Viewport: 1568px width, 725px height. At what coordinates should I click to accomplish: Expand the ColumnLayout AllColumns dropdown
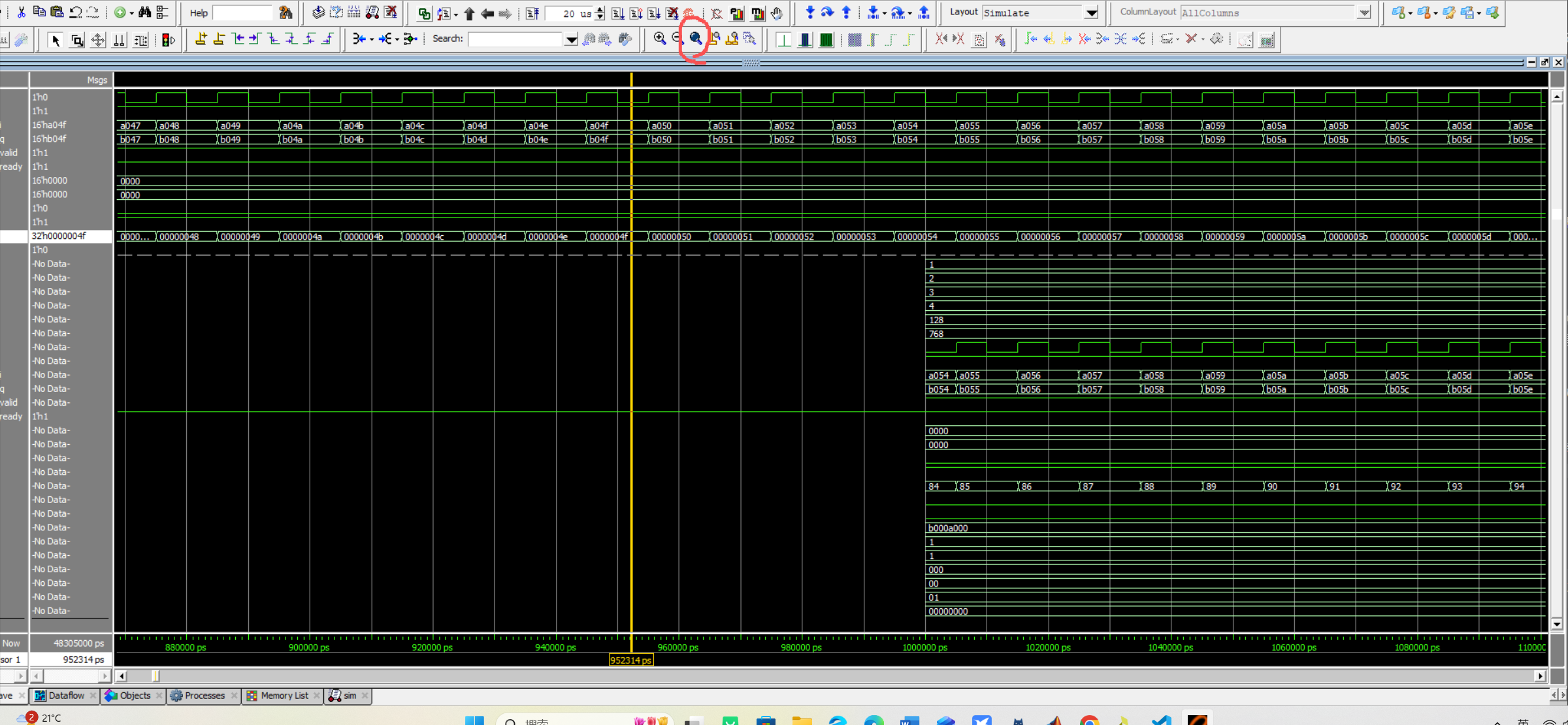coord(1364,13)
